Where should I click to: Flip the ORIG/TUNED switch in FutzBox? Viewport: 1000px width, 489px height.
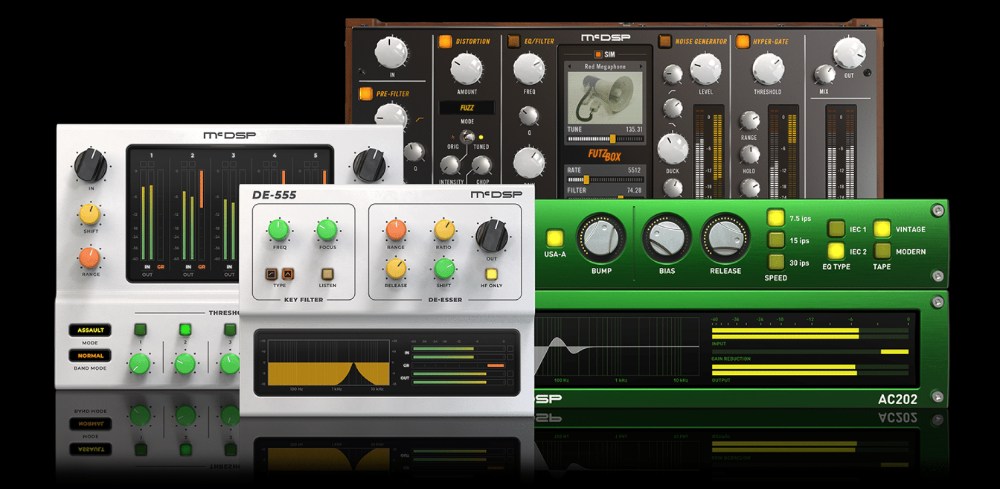467,136
